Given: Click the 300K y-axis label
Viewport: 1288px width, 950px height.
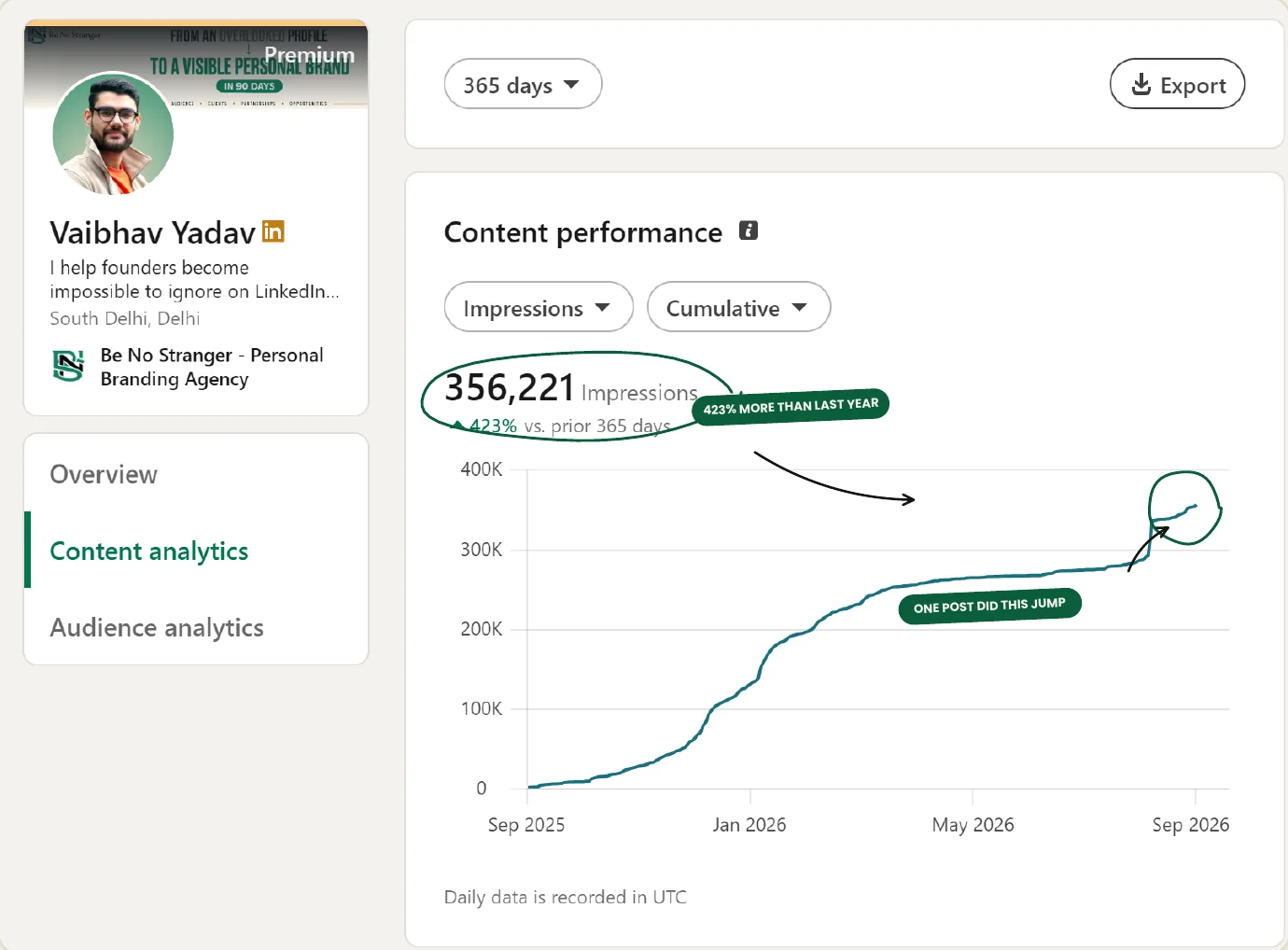Looking at the screenshot, I should click(482, 550).
